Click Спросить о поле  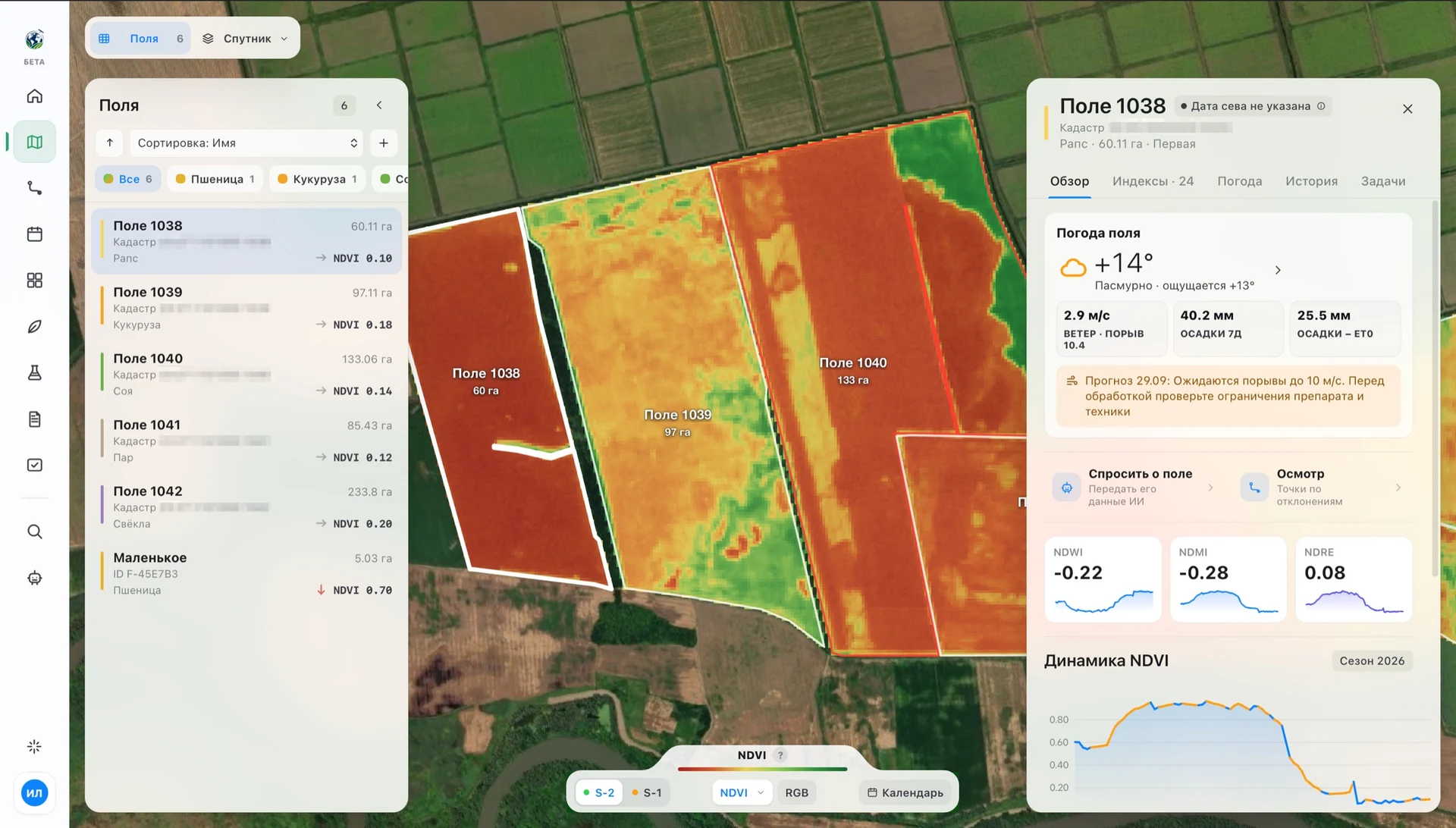[1134, 487]
